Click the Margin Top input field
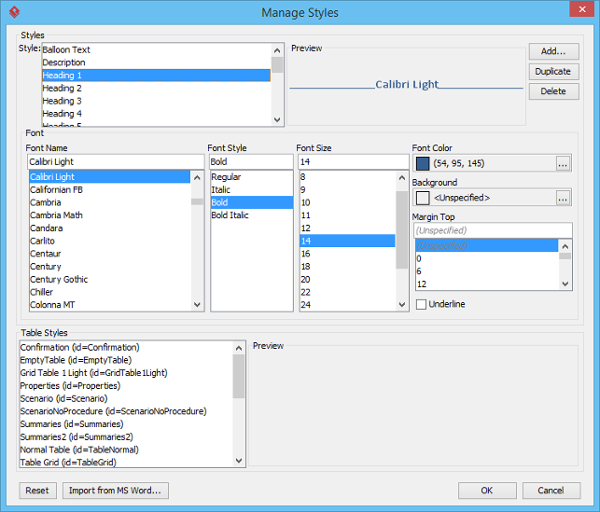This screenshot has height=512, width=600. pyautogui.click(x=493, y=230)
